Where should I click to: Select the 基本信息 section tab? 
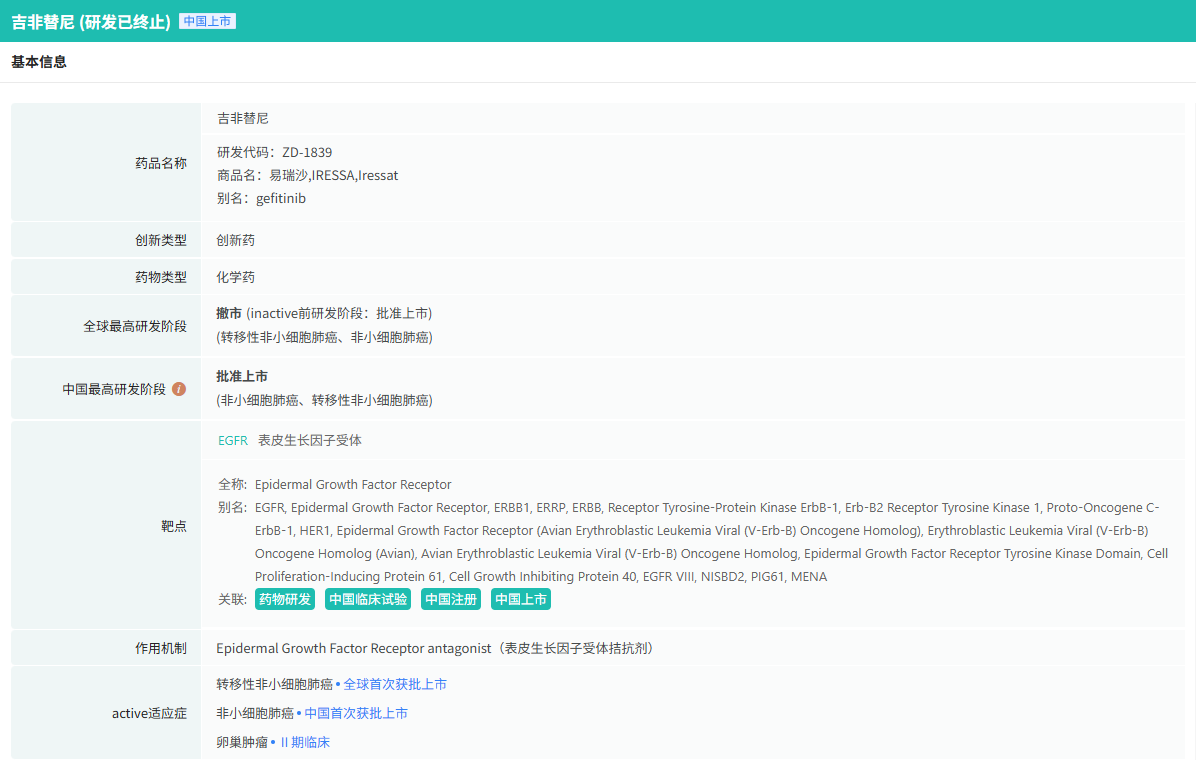pos(39,62)
